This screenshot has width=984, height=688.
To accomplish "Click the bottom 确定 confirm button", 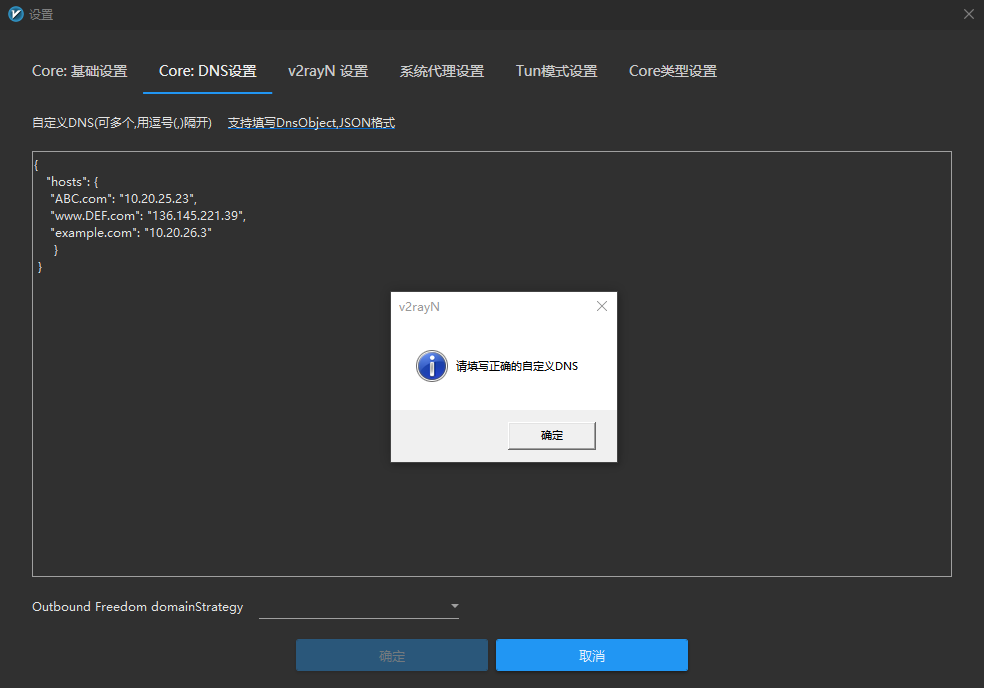I will [x=391, y=655].
